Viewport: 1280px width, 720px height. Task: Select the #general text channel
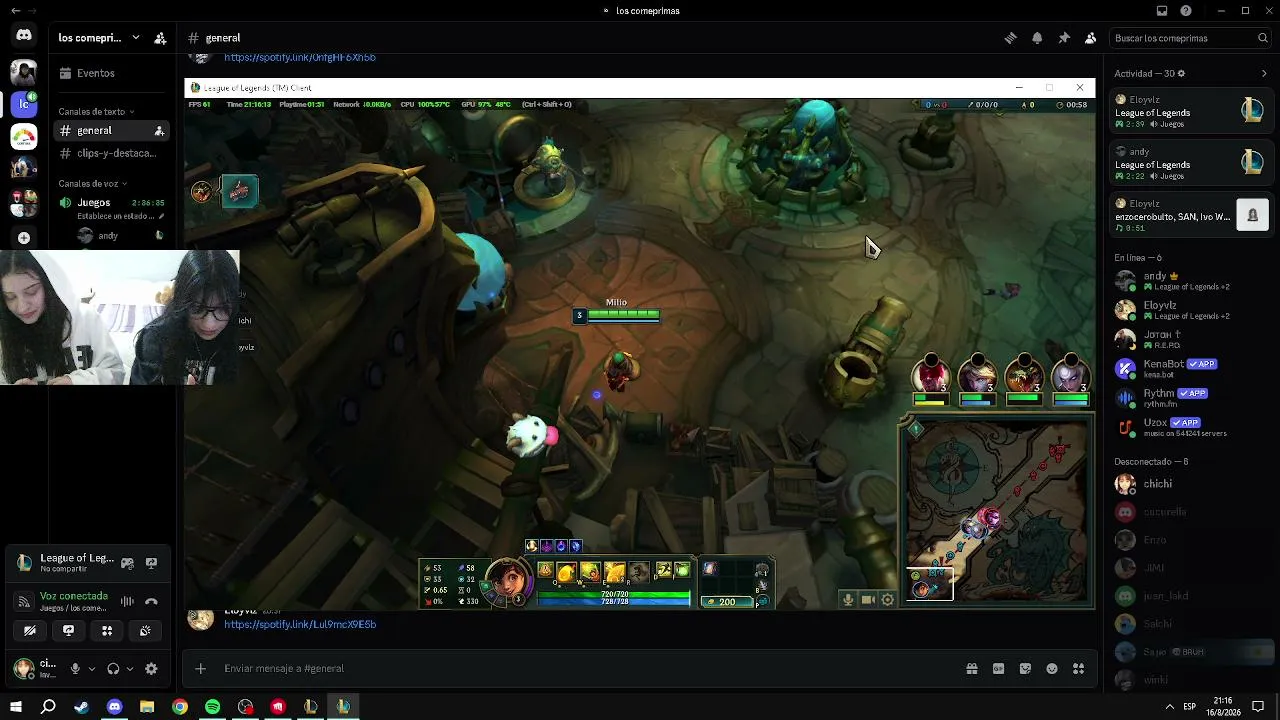tap(112, 131)
